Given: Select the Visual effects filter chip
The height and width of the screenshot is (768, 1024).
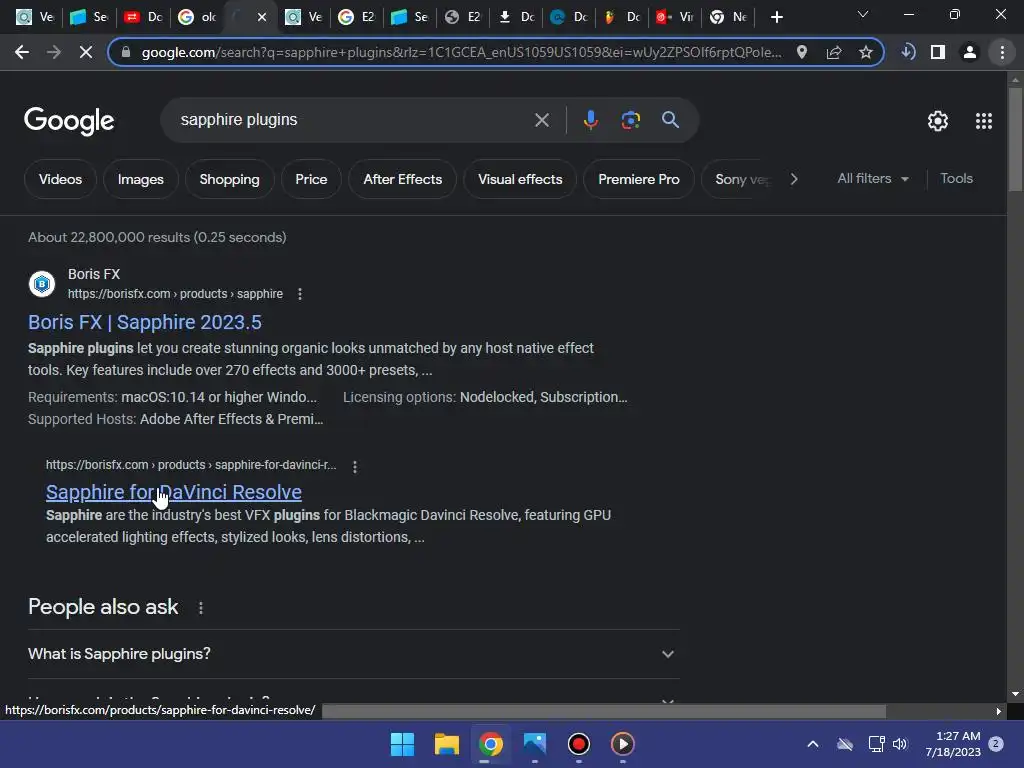Looking at the screenshot, I should [520, 179].
